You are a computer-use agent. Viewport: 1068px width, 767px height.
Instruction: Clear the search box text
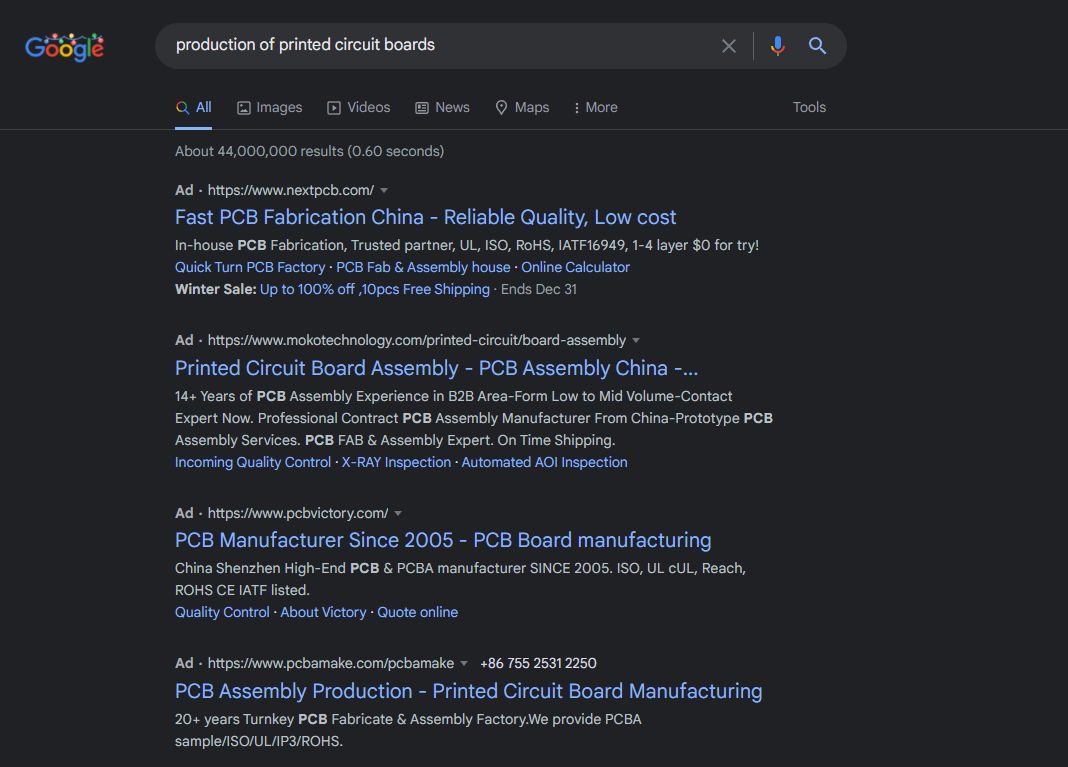coord(729,46)
